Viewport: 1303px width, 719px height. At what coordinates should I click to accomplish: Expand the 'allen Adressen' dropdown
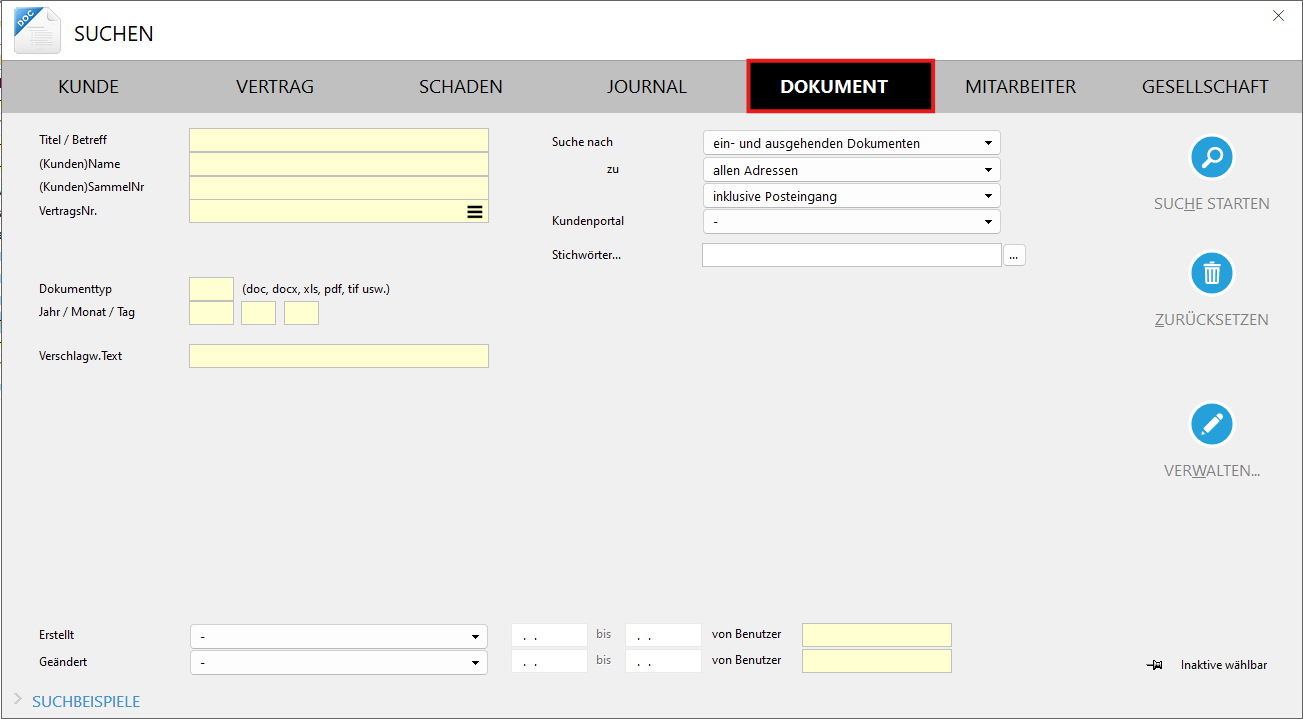click(x=850, y=170)
